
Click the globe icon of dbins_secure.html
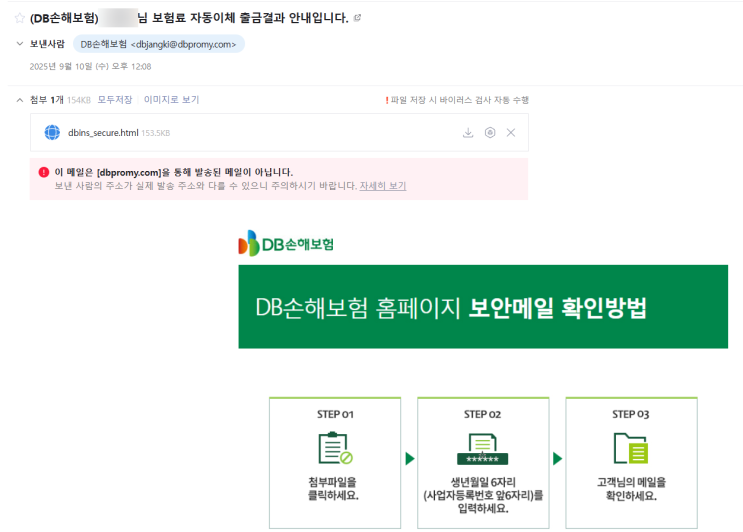pos(52,132)
